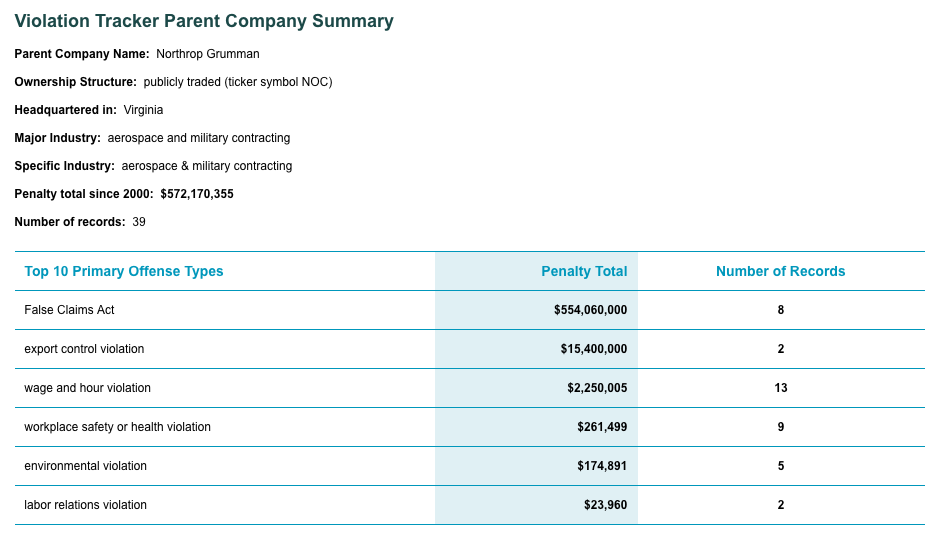Click the $23,960 penalty amount

pos(605,504)
